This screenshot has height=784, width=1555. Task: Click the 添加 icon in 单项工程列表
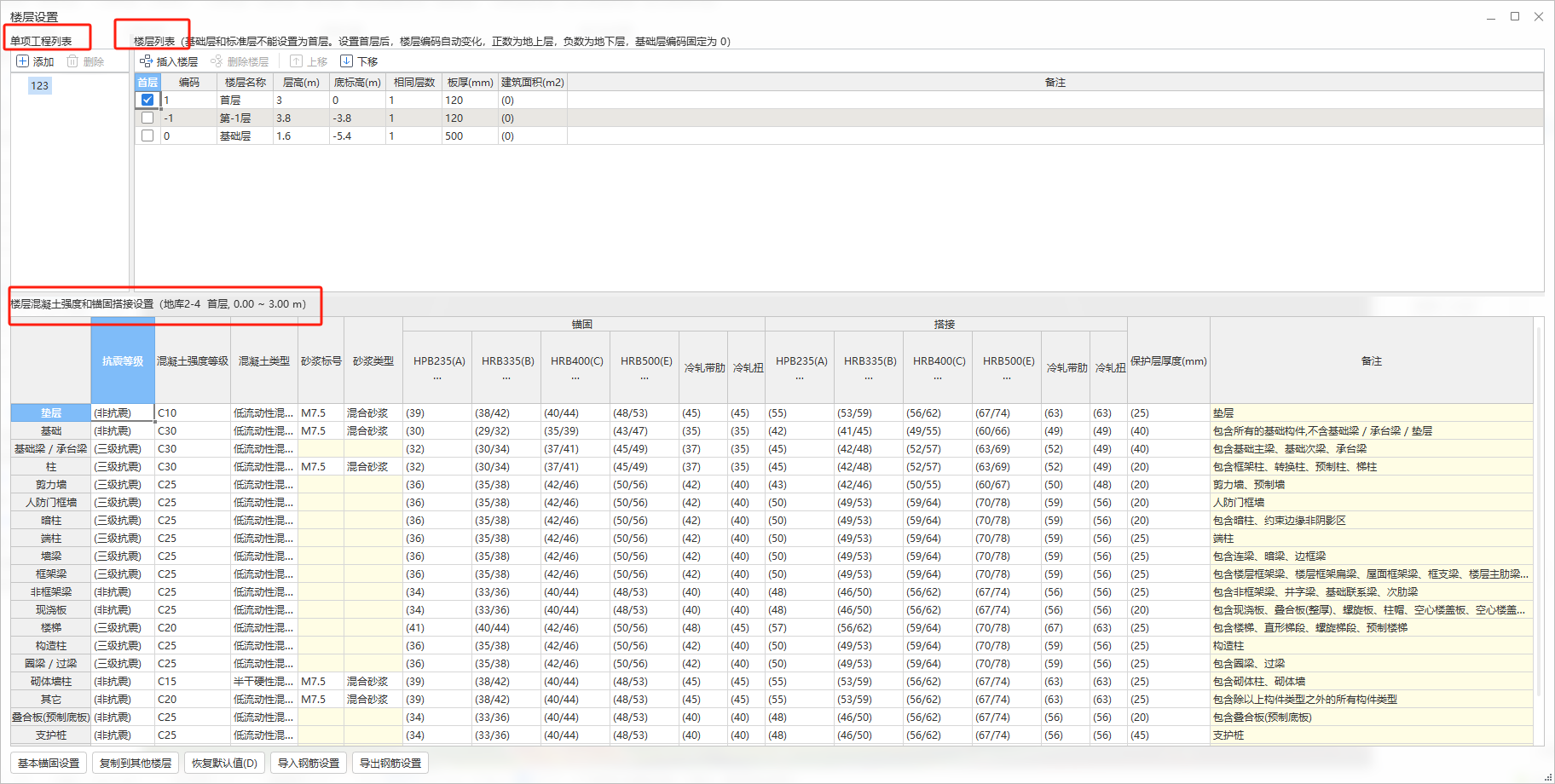pos(23,61)
